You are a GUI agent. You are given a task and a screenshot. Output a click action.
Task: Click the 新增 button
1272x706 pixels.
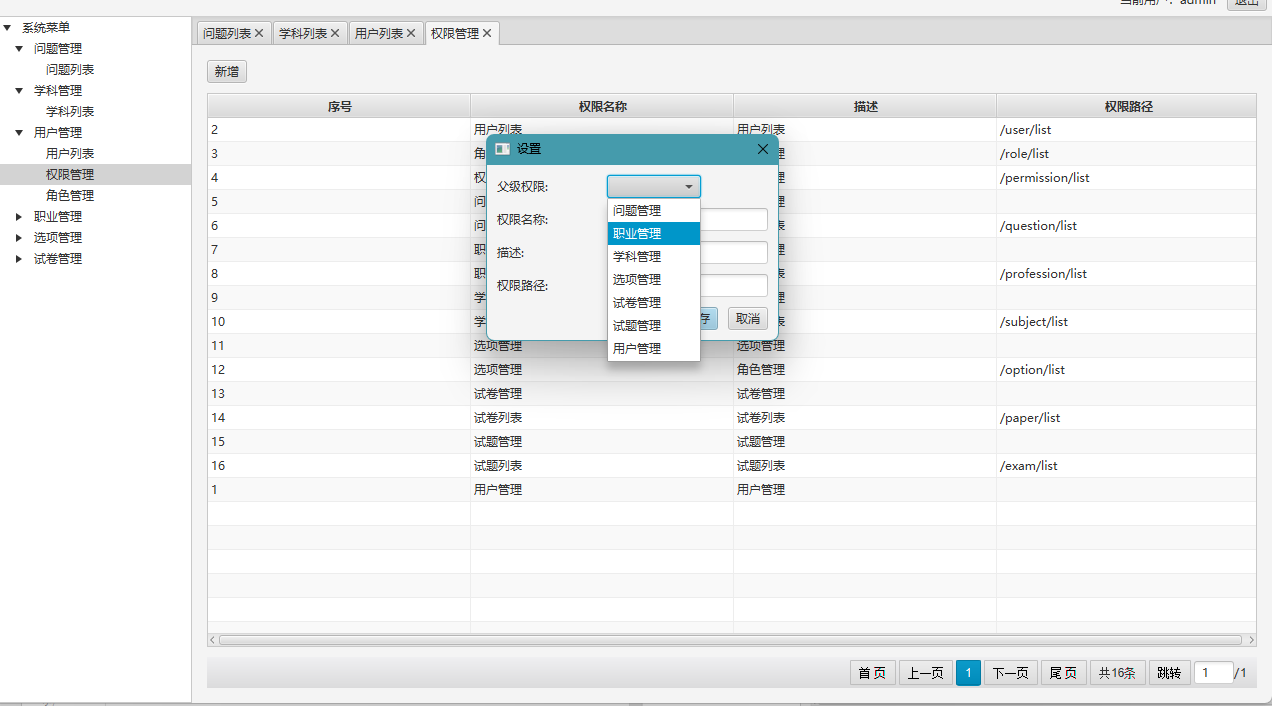click(x=226, y=72)
